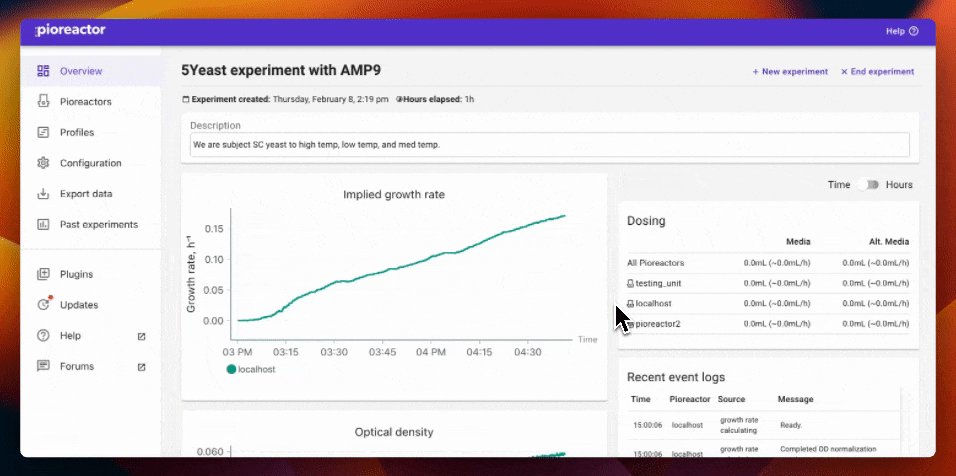
Task: Toggle the Time / Hours switch
Action: click(x=869, y=185)
